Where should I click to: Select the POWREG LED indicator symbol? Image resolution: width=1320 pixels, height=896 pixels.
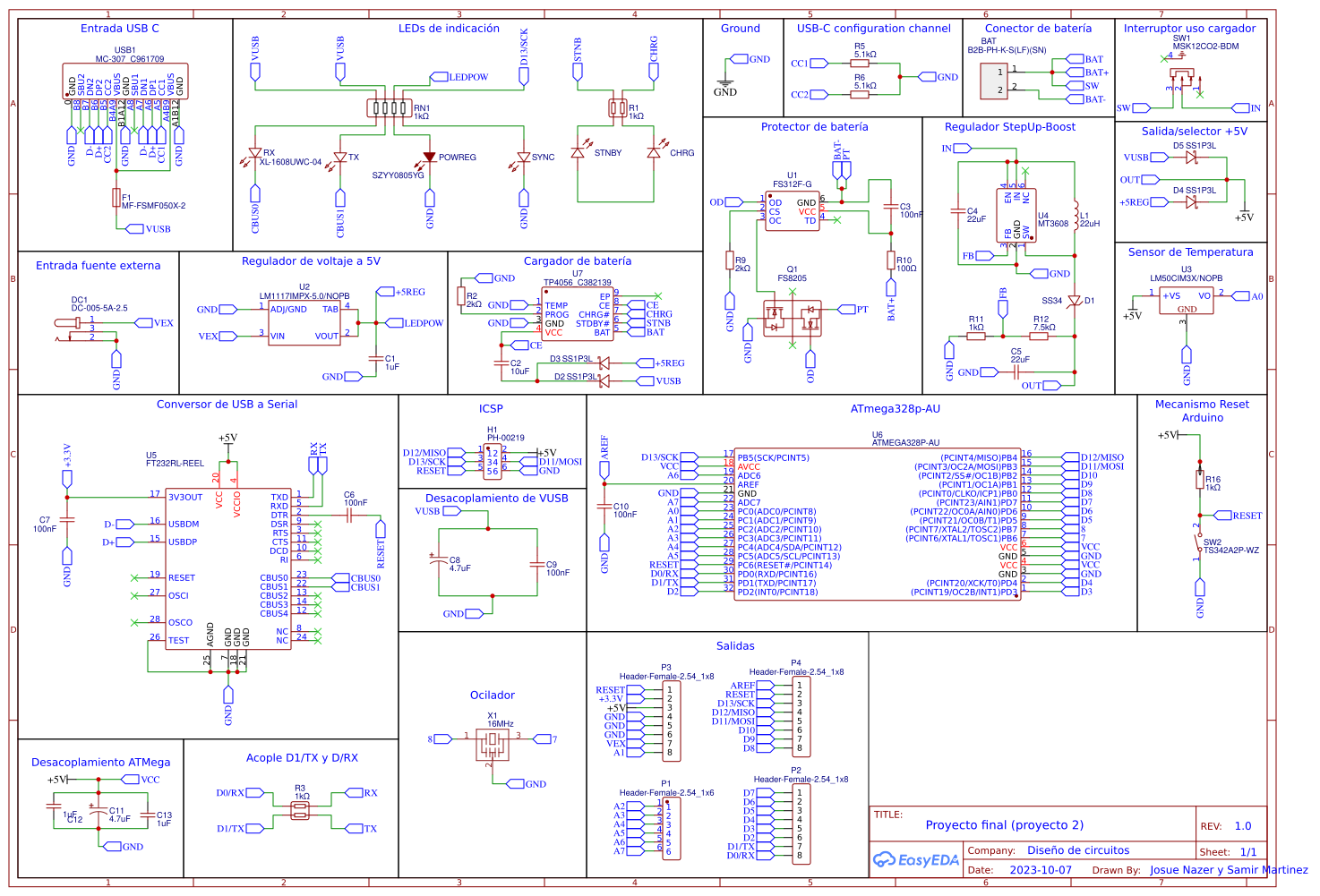click(430, 157)
